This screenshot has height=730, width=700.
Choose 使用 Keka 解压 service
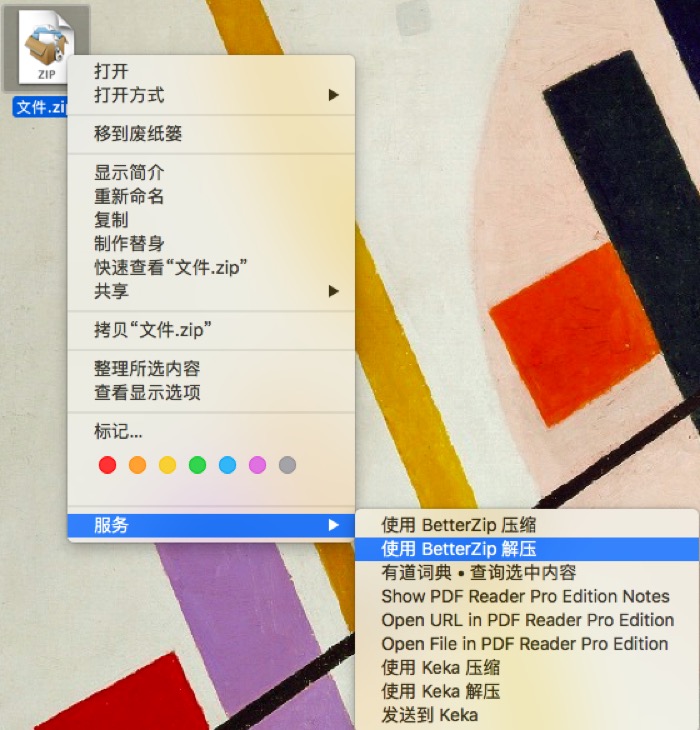click(x=440, y=692)
